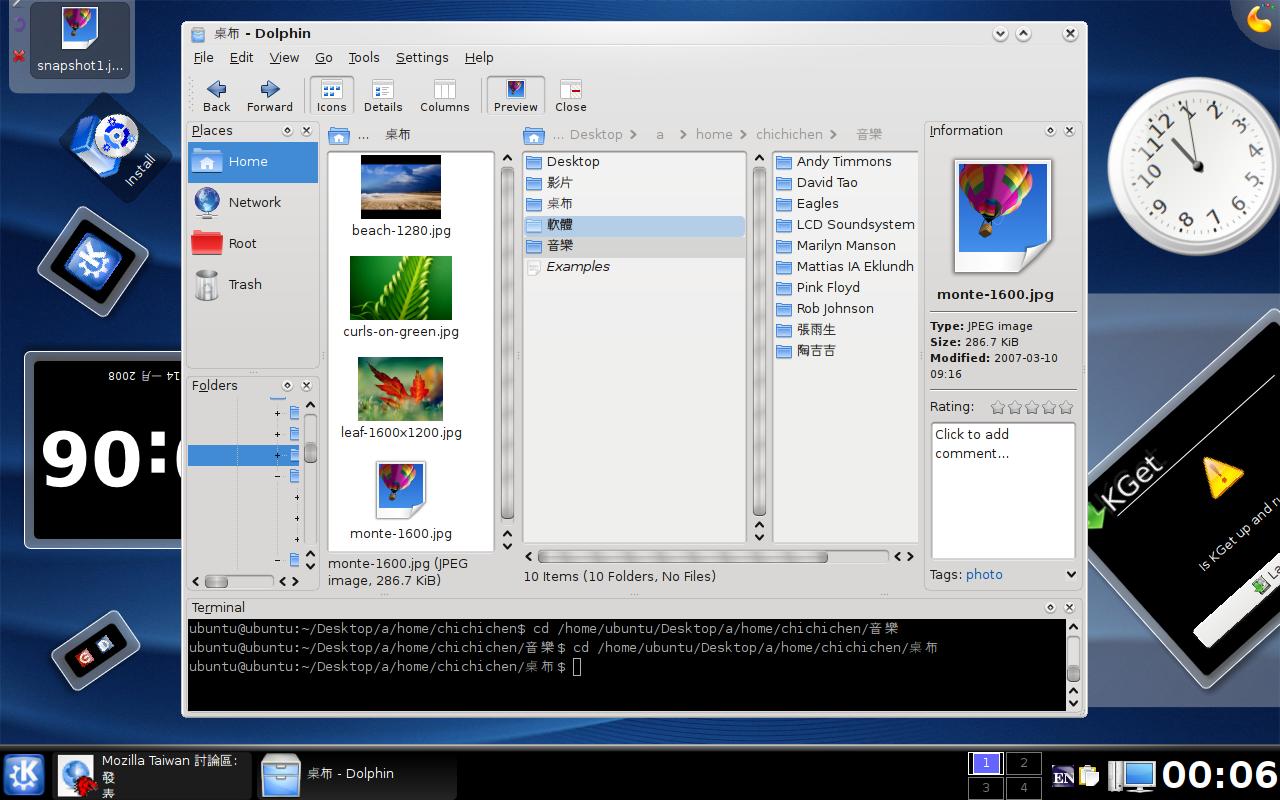Select Network in the Places panel
This screenshot has height=800, width=1280.
pos(254,202)
